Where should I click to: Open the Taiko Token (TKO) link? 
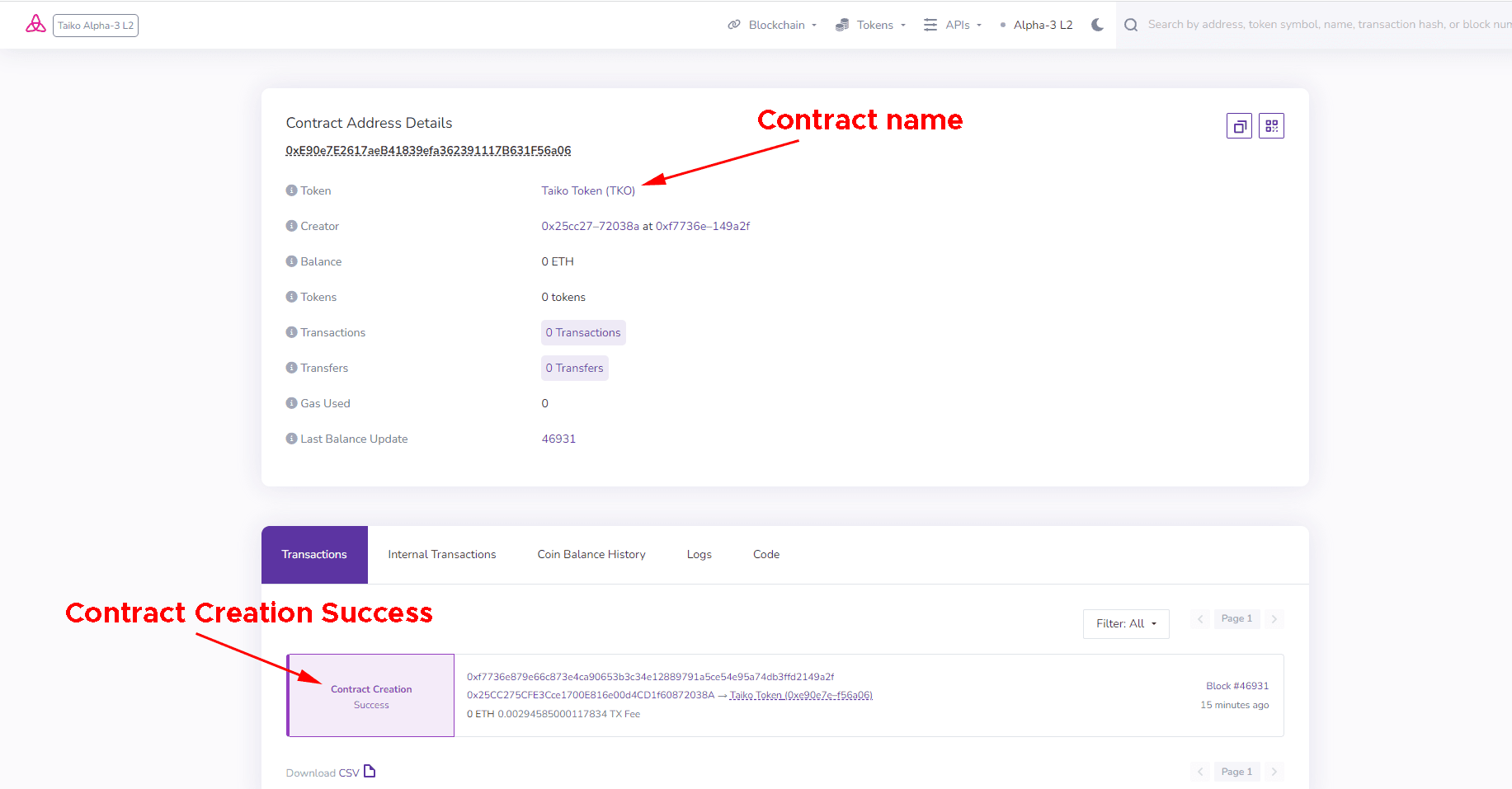588,190
